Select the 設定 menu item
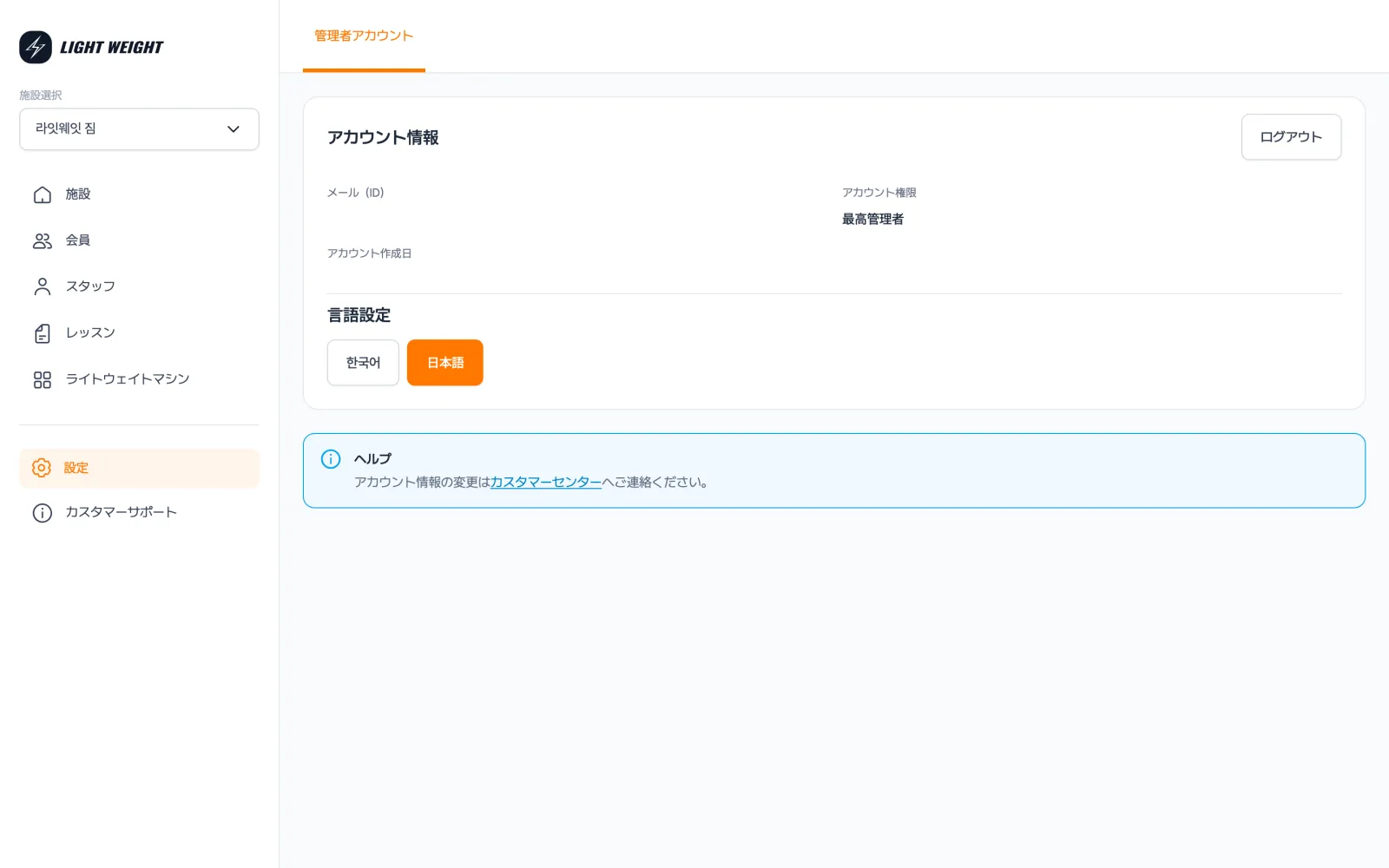Image resolution: width=1389 pixels, height=868 pixels. click(x=139, y=468)
